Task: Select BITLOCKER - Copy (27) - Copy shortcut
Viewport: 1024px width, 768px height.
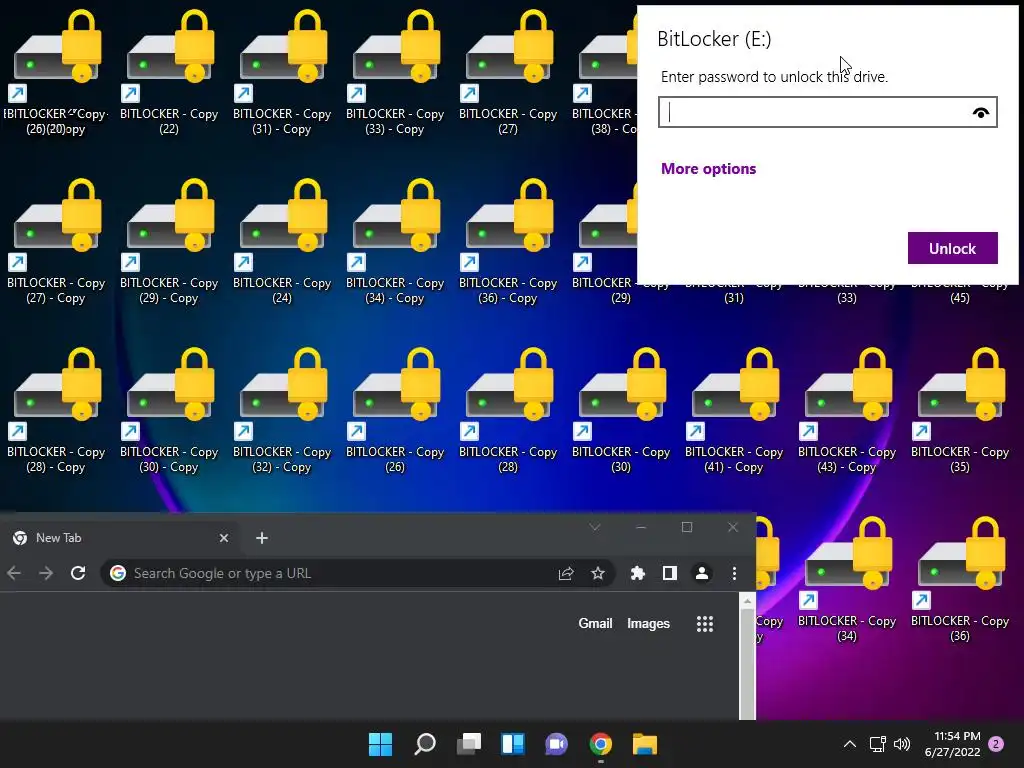Action: coord(56,241)
